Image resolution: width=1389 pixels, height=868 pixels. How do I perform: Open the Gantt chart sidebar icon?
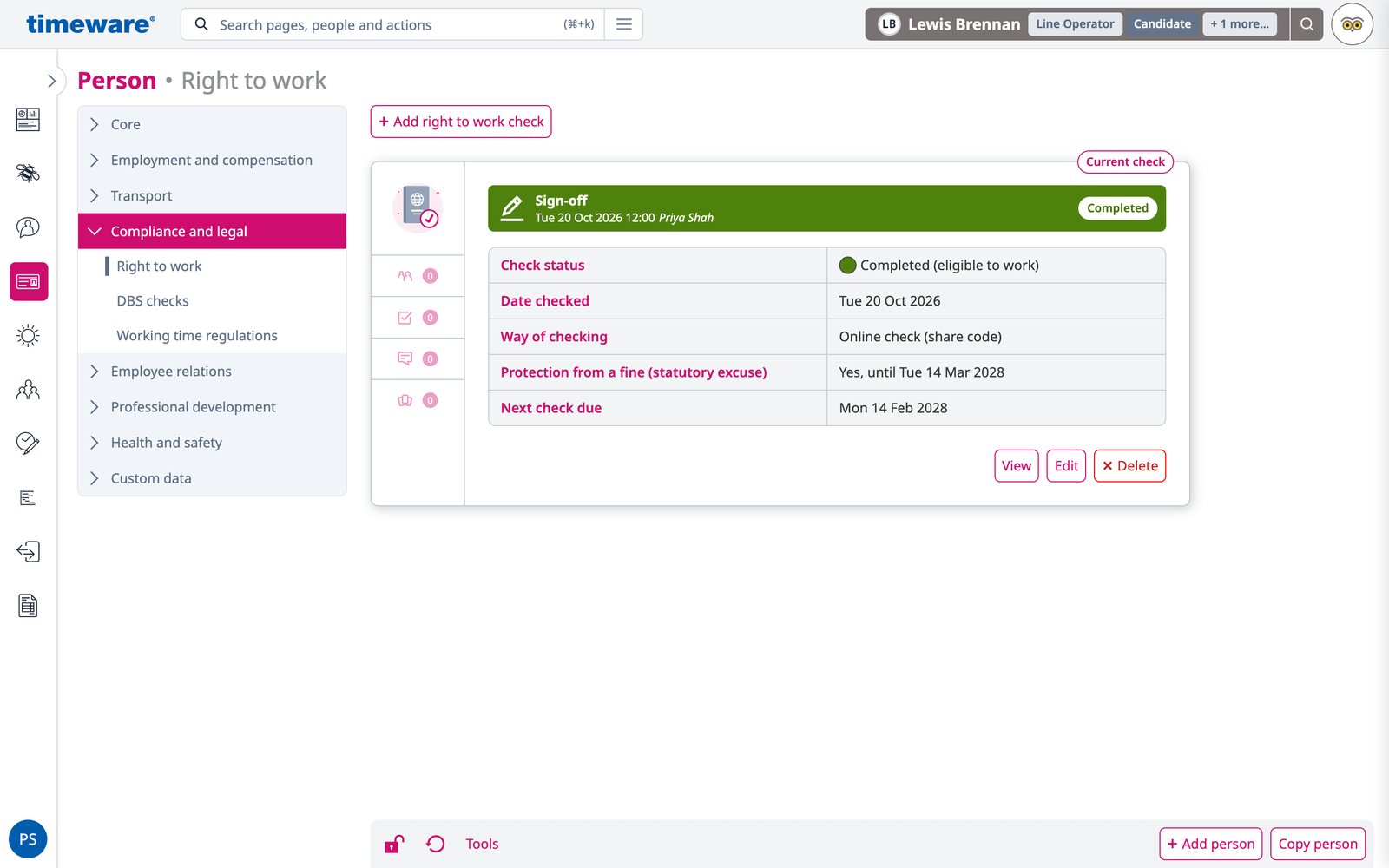pos(28,497)
